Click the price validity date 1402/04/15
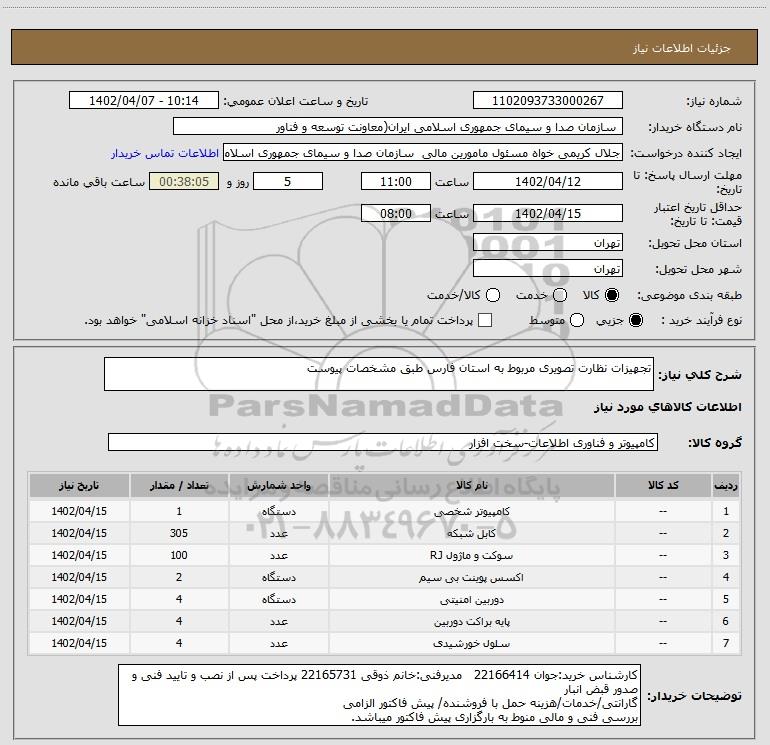Image resolution: width=770 pixels, height=745 pixels. [548, 214]
